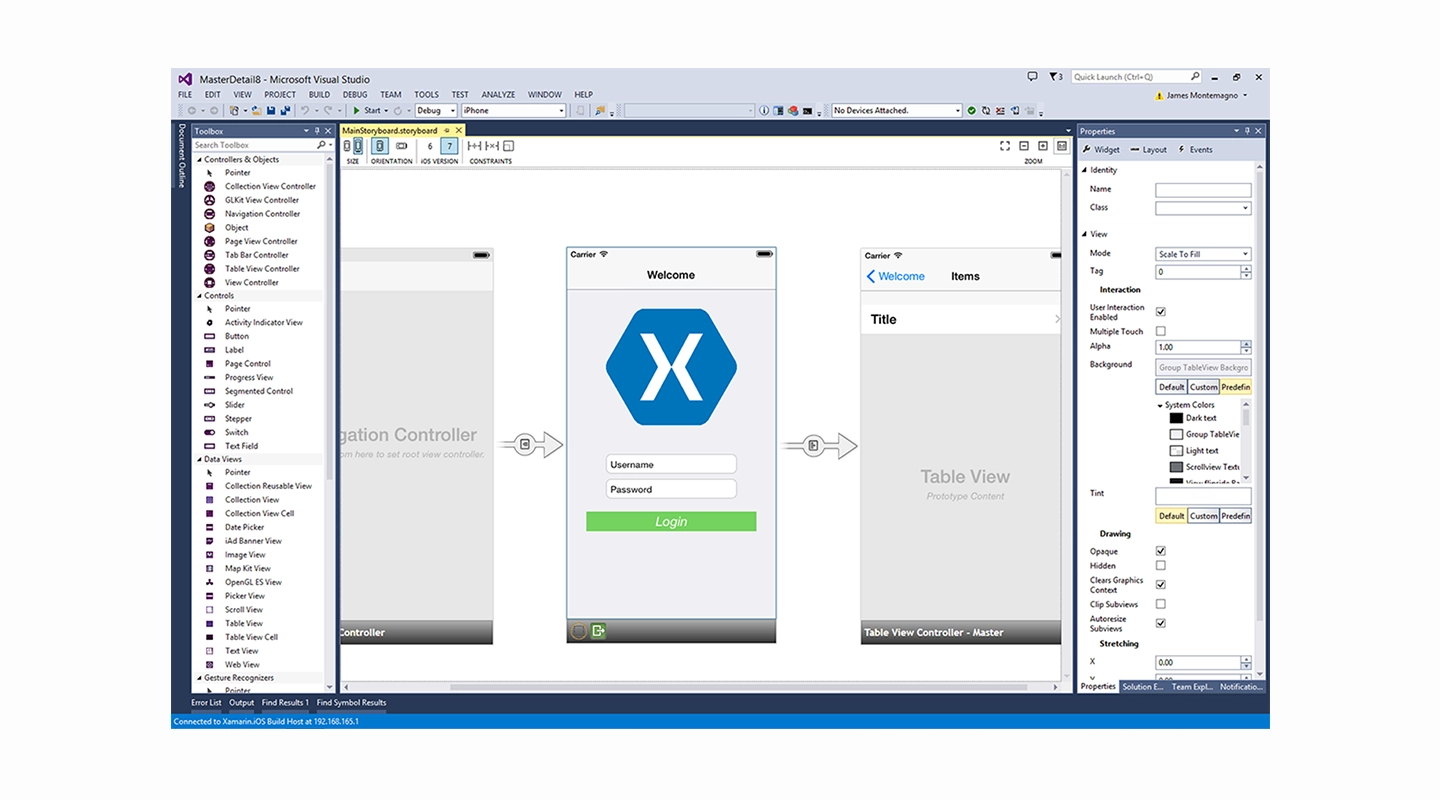Open the BUILD menu
The width and height of the screenshot is (1440, 800).
coord(319,95)
